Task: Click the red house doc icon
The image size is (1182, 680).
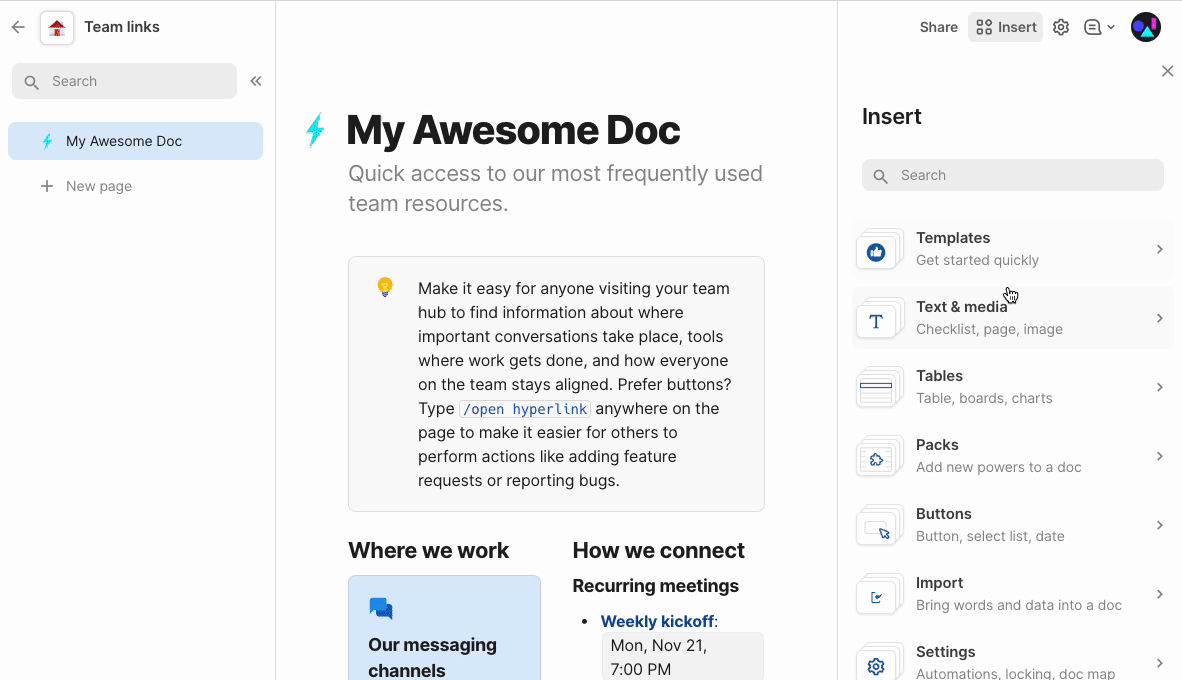Action: click(x=57, y=28)
